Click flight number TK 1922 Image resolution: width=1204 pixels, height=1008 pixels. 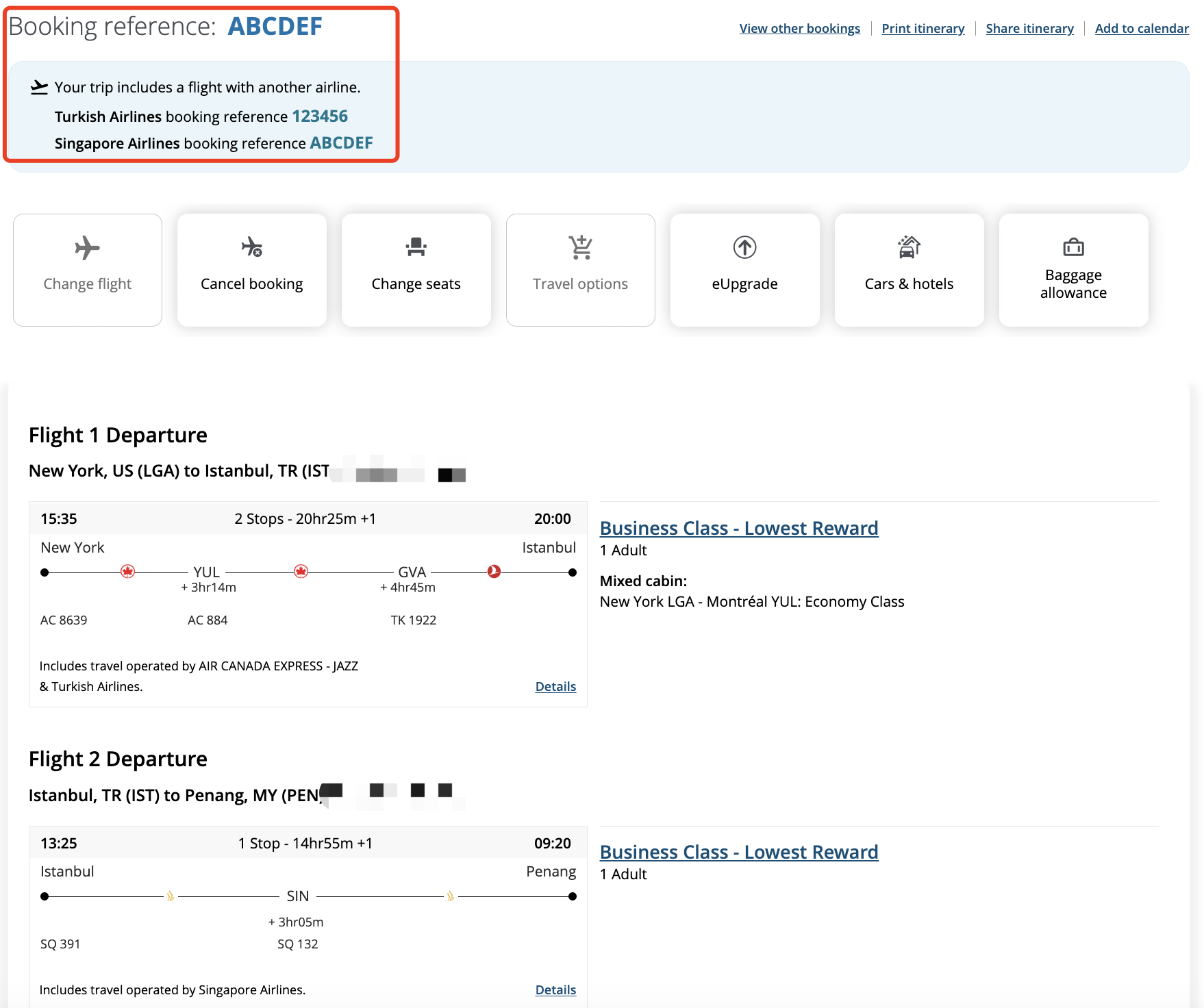click(413, 620)
